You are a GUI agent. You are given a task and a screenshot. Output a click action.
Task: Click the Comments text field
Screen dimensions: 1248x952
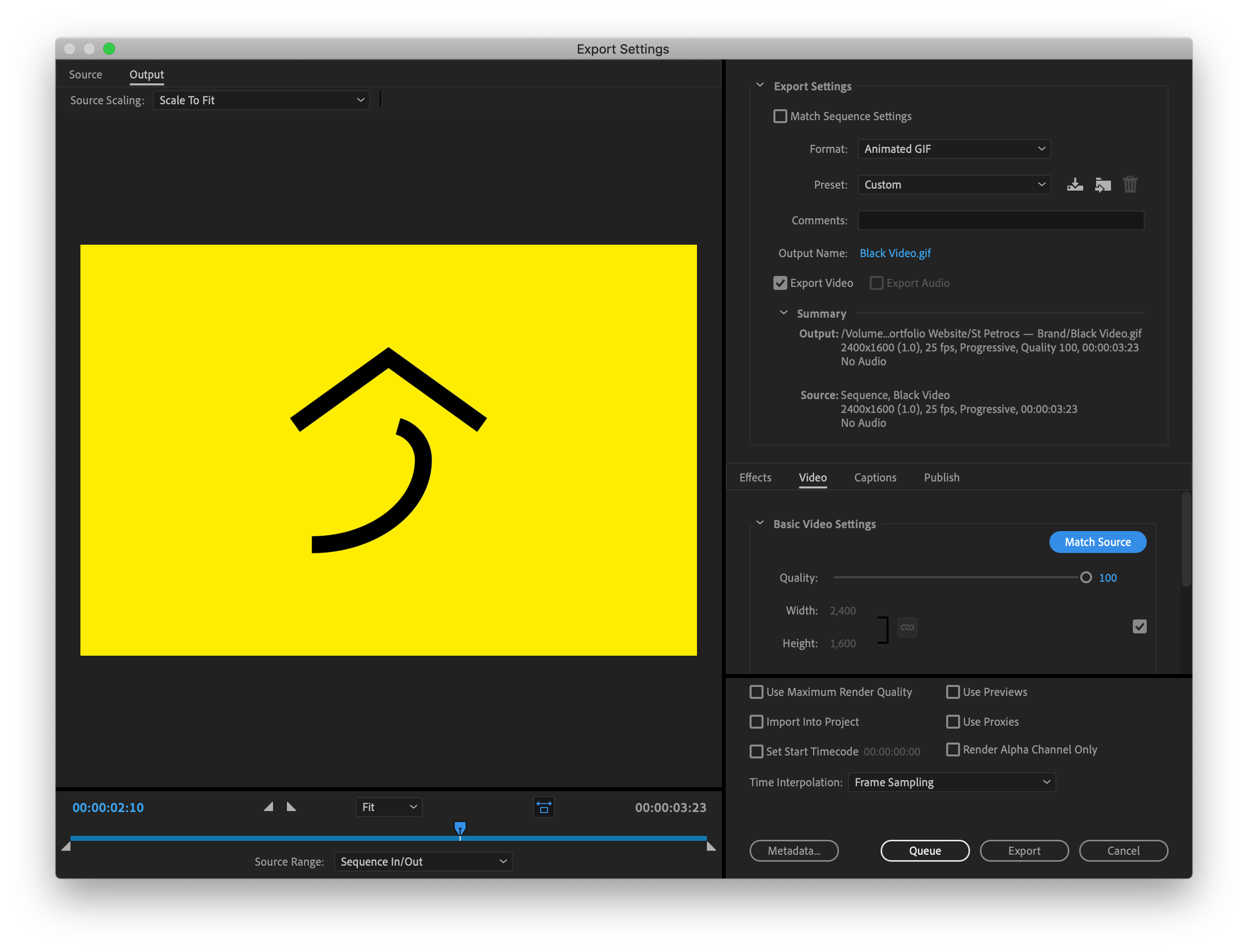(1000, 220)
